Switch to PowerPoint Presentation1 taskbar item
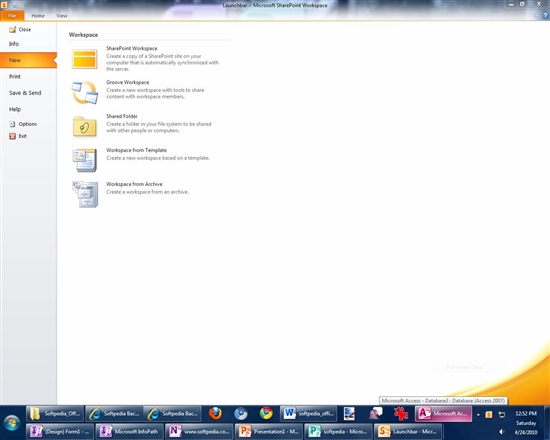Screen dimensions: 550x440 pos(269,431)
